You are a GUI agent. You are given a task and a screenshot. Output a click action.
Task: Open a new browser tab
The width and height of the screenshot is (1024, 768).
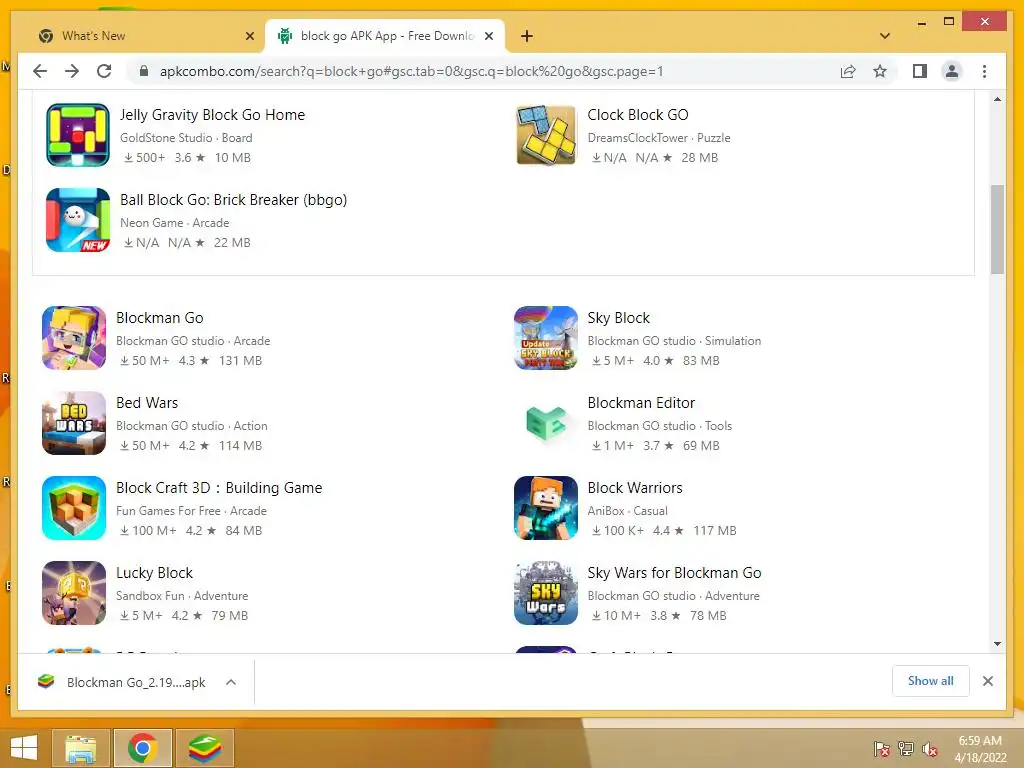(527, 36)
